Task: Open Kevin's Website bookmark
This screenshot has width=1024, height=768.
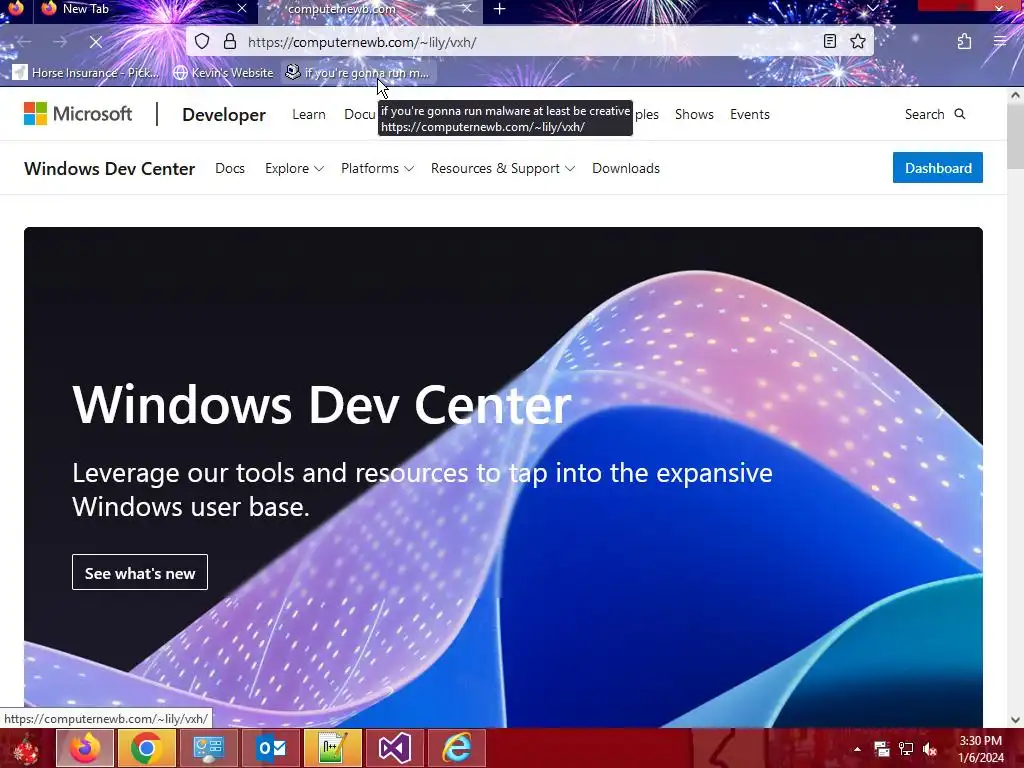Action: pyautogui.click(x=223, y=72)
